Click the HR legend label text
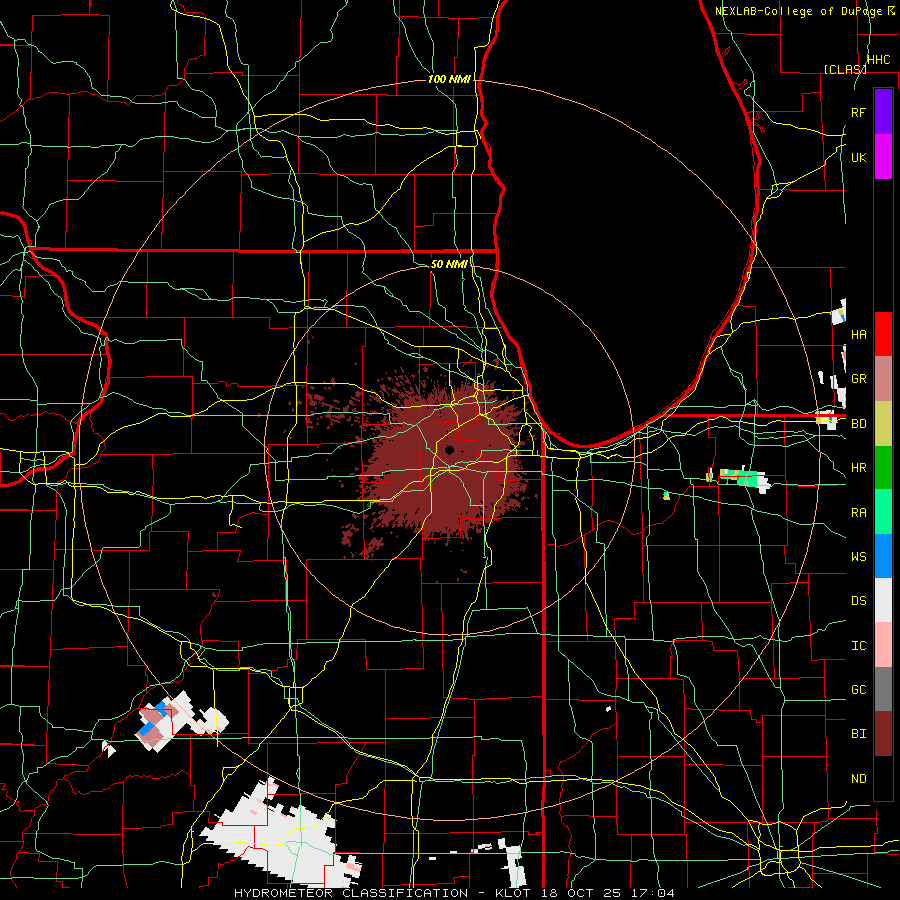Viewport: 900px width, 900px height. (859, 468)
